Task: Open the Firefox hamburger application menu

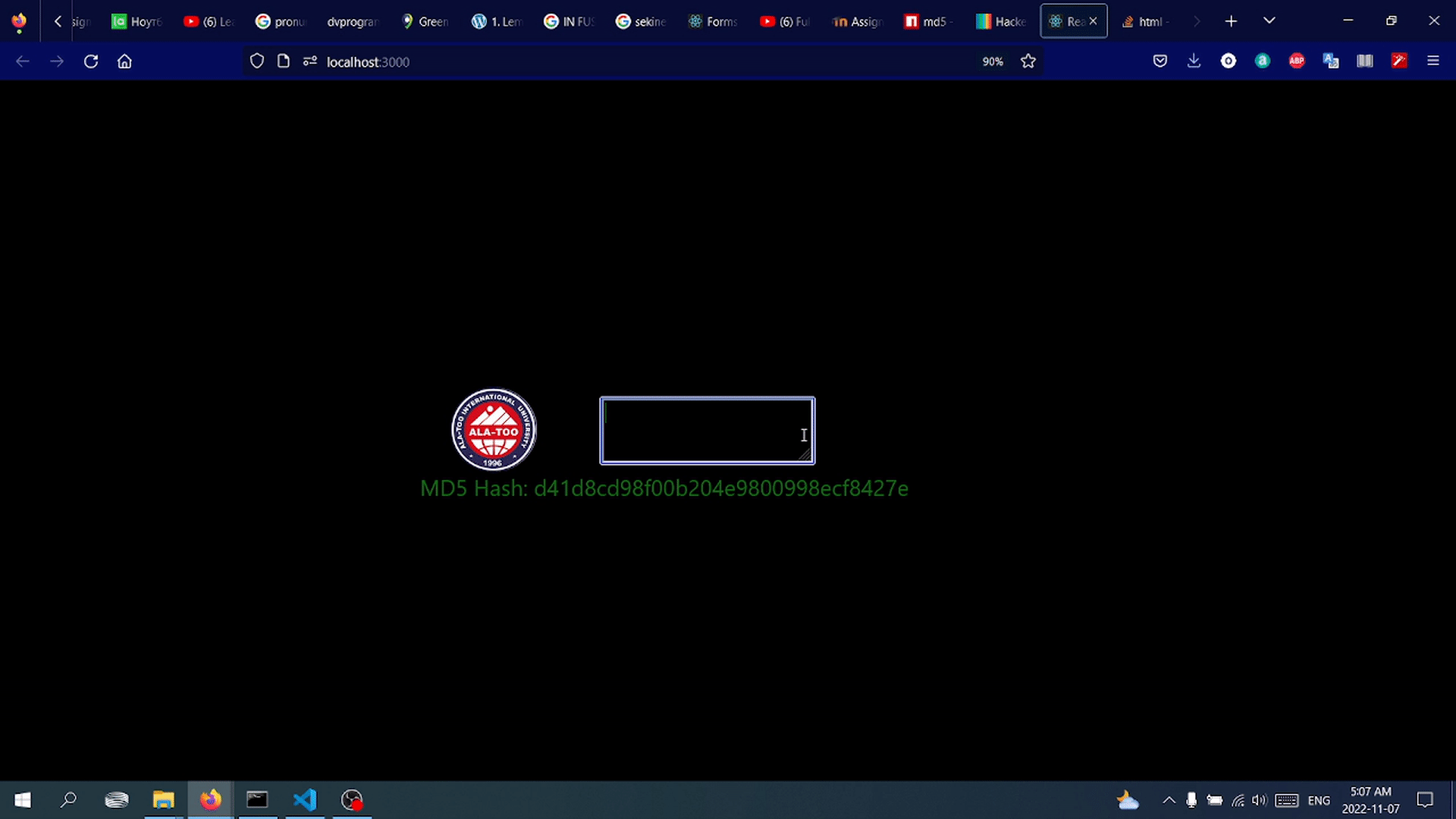Action: click(1432, 61)
